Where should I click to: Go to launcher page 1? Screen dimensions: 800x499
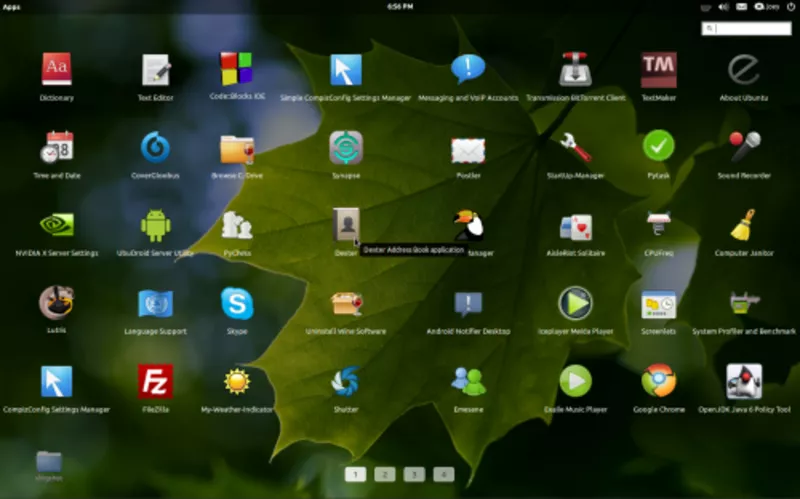tap(356, 475)
